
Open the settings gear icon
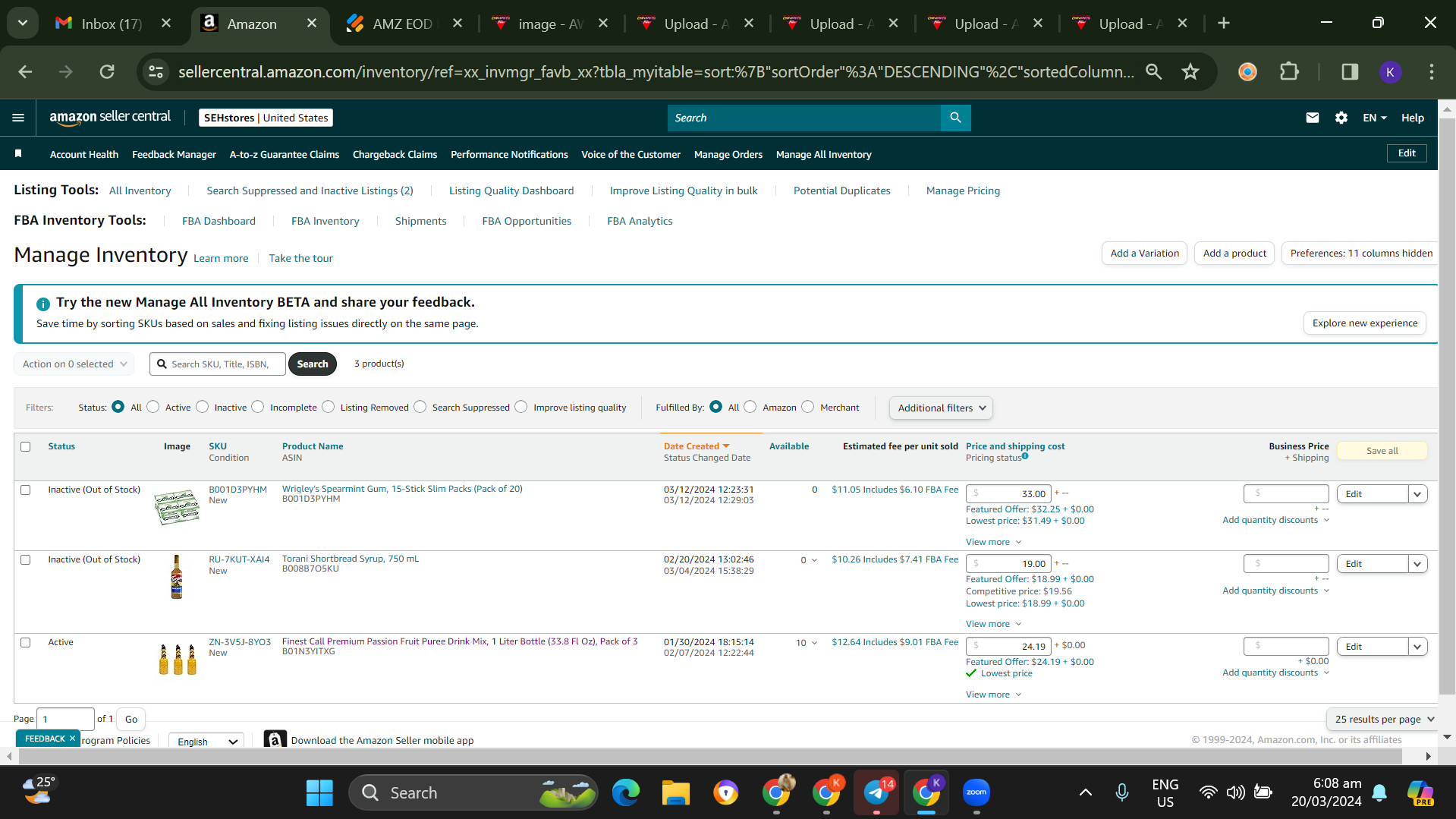[1341, 118]
